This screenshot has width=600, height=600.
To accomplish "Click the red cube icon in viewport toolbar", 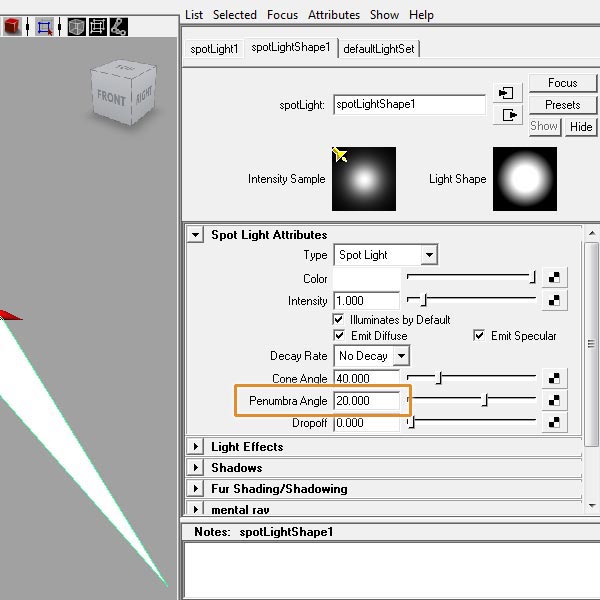I will coord(12,27).
